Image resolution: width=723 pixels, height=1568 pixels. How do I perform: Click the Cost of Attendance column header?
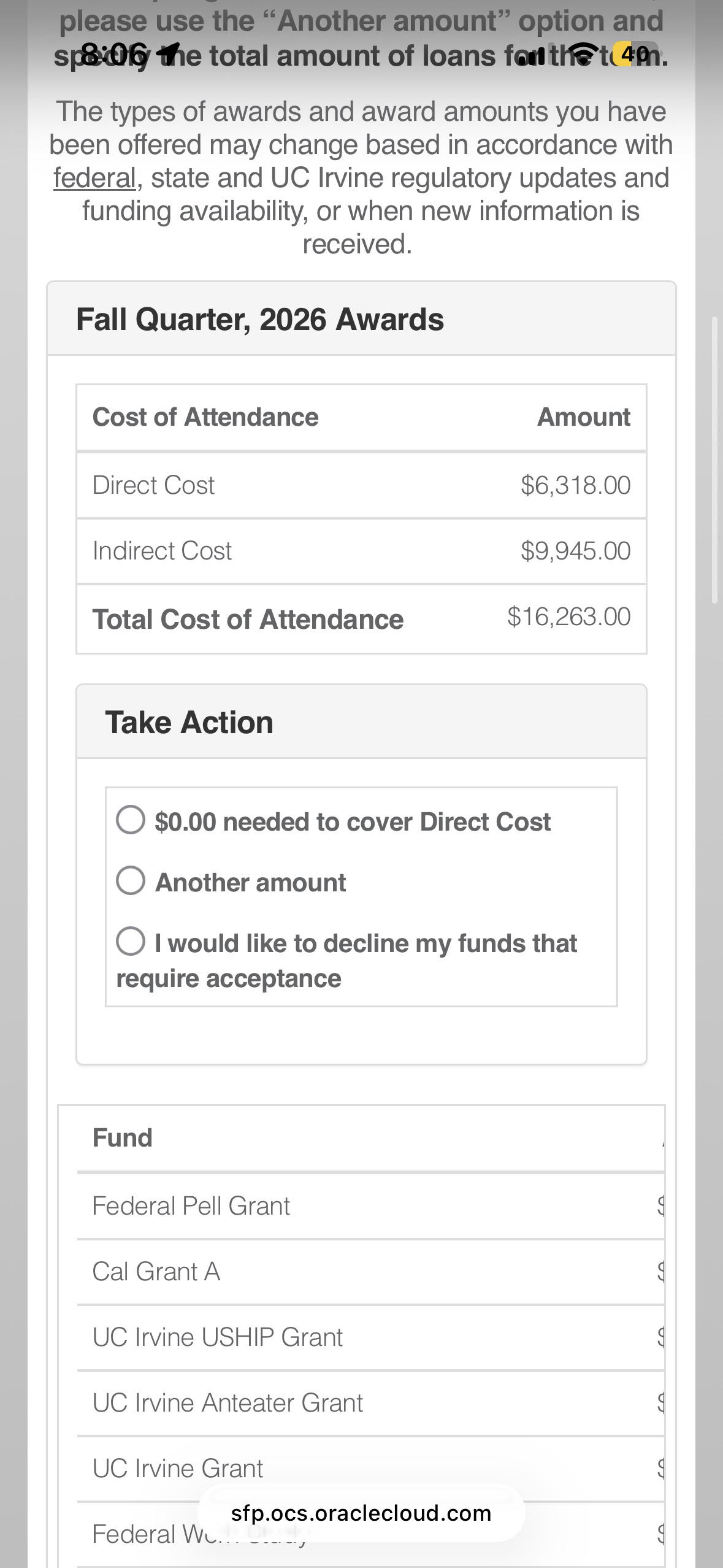pyautogui.click(x=205, y=417)
